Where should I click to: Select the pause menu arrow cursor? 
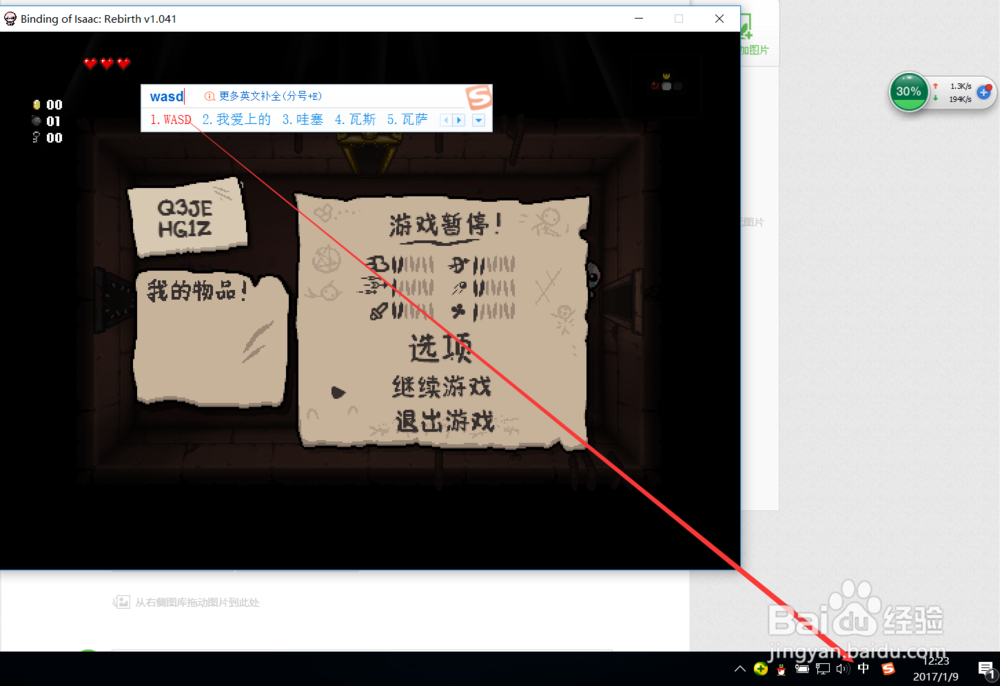pos(338,392)
